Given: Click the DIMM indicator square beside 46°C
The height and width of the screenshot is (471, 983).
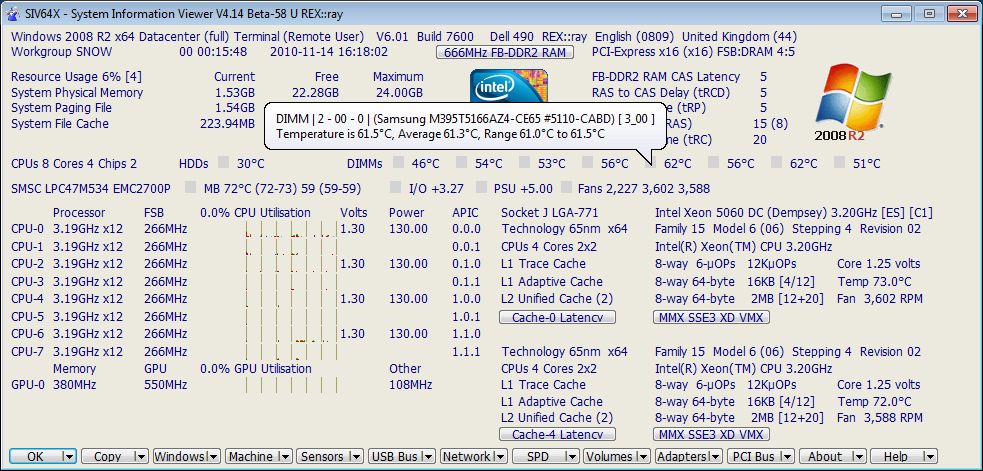Looking at the screenshot, I should (399, 163).
